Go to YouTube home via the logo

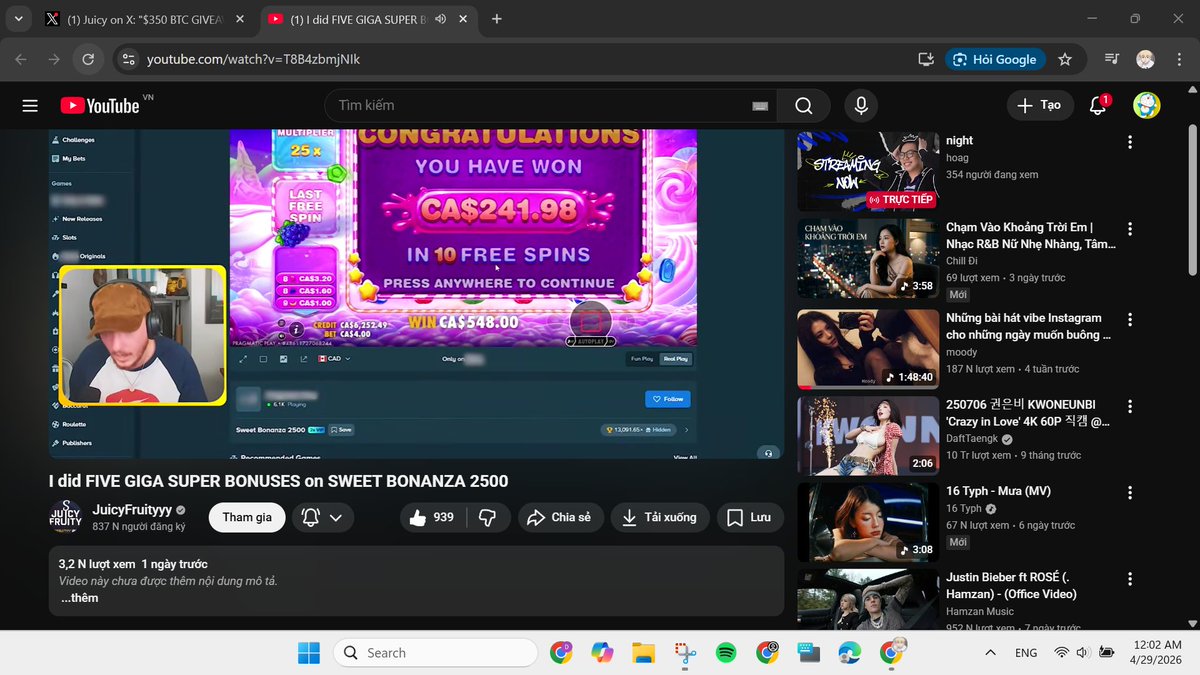[x=99, y=105]
